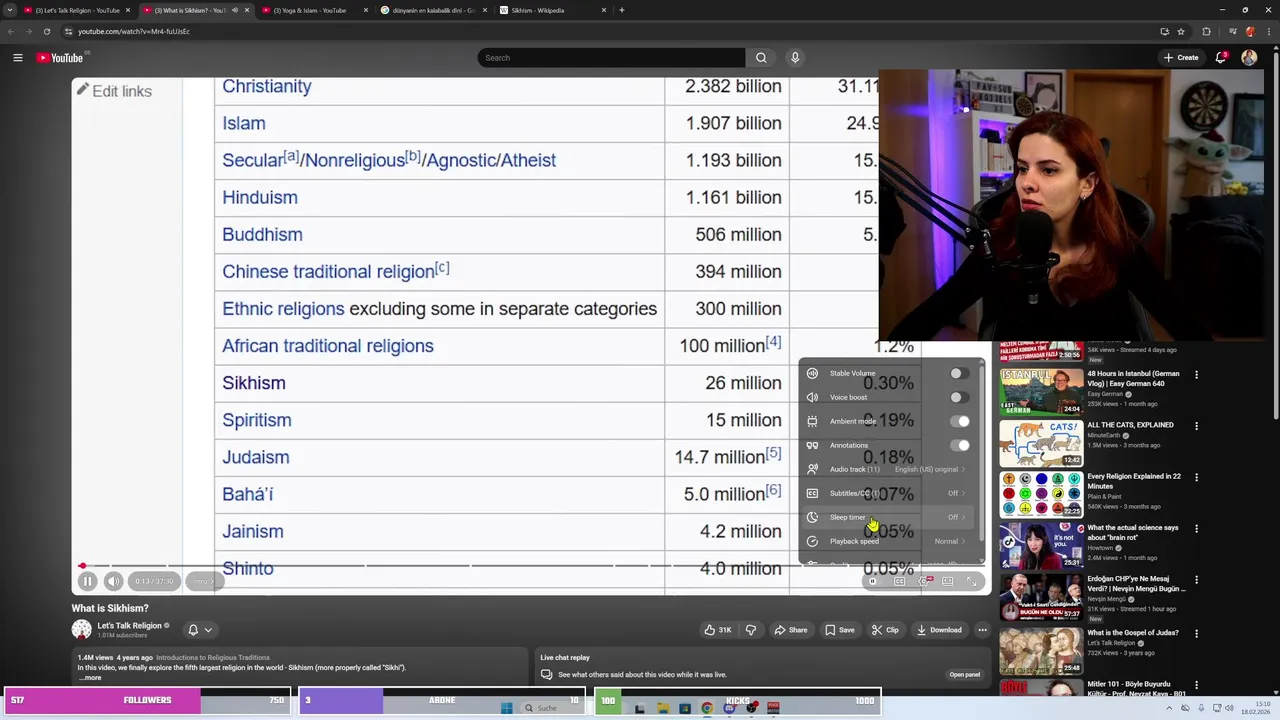Expand the description with '...more'
This screenshot has width=1280, height=720.
pos(90,678)
